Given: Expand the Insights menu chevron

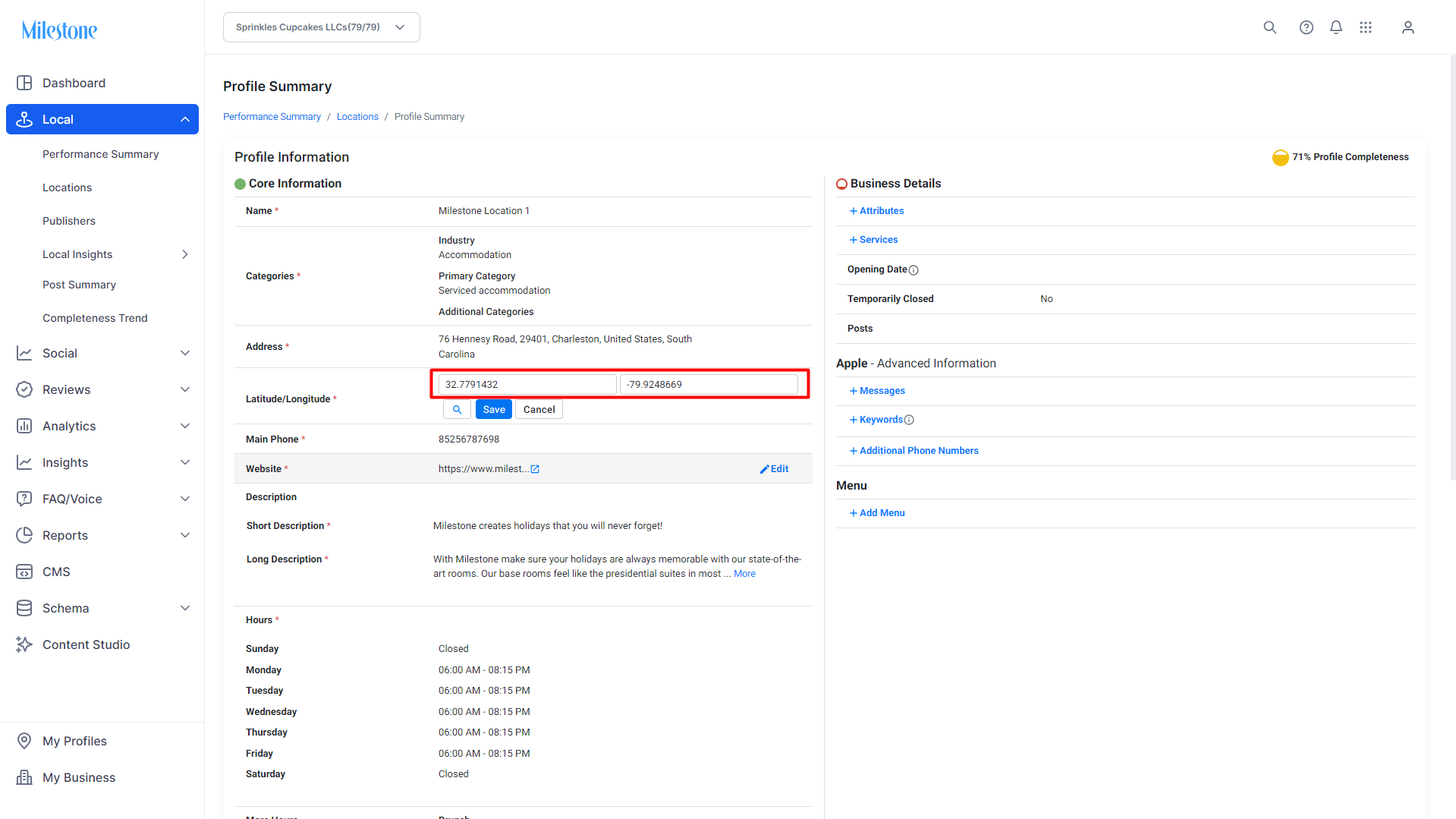Looking at the screenshot, I should click(x=185, y=462).
